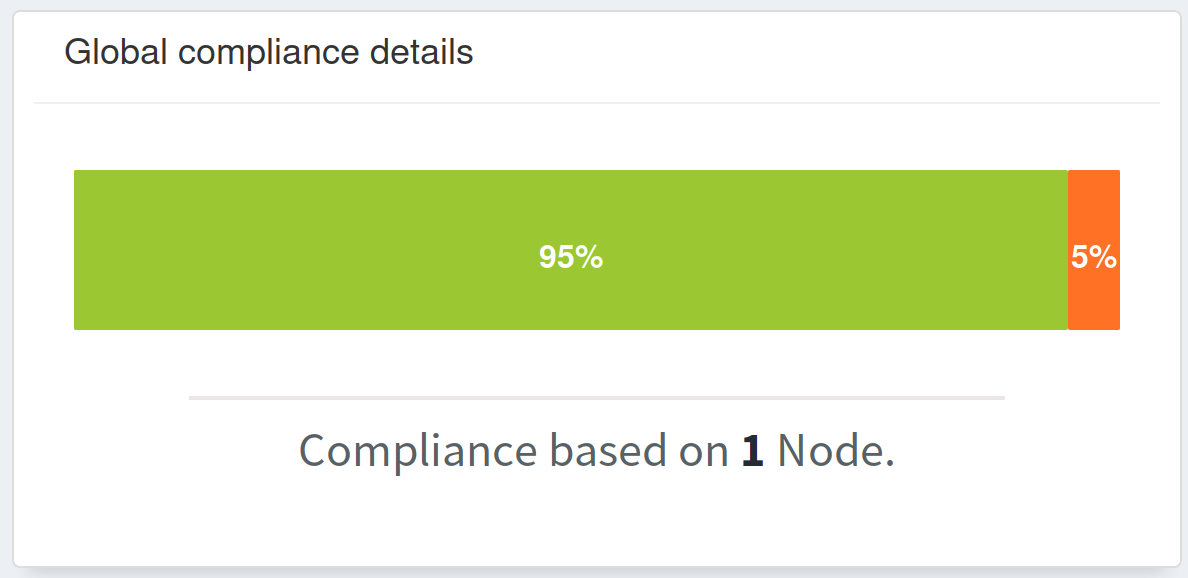Select the Compliance based on 1 Node text
The width and height of the screenshot is (1188, 578).
[598, 449]
